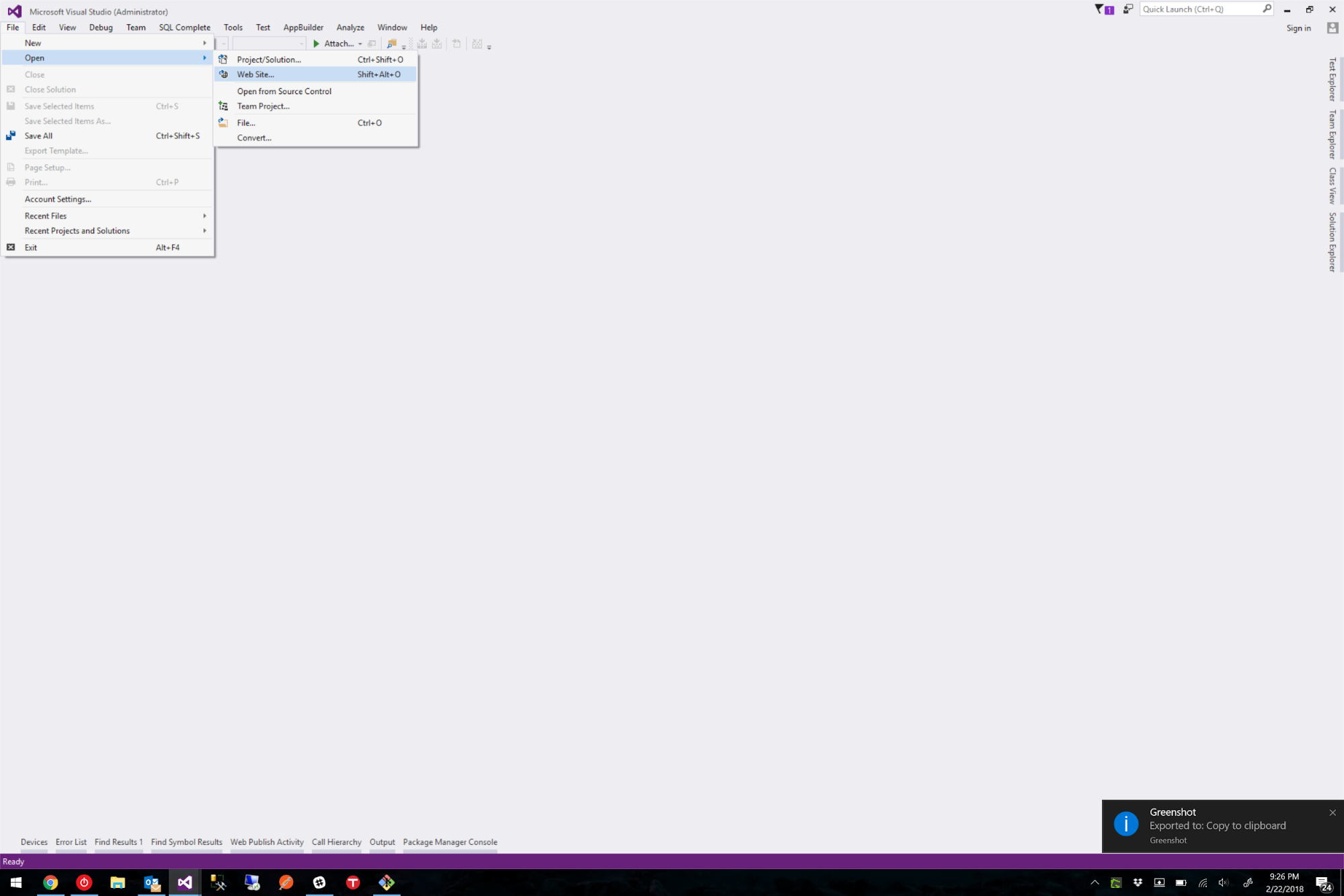Click Save All in the File menu
1344x896 pixels.
(x=38, y=136)
